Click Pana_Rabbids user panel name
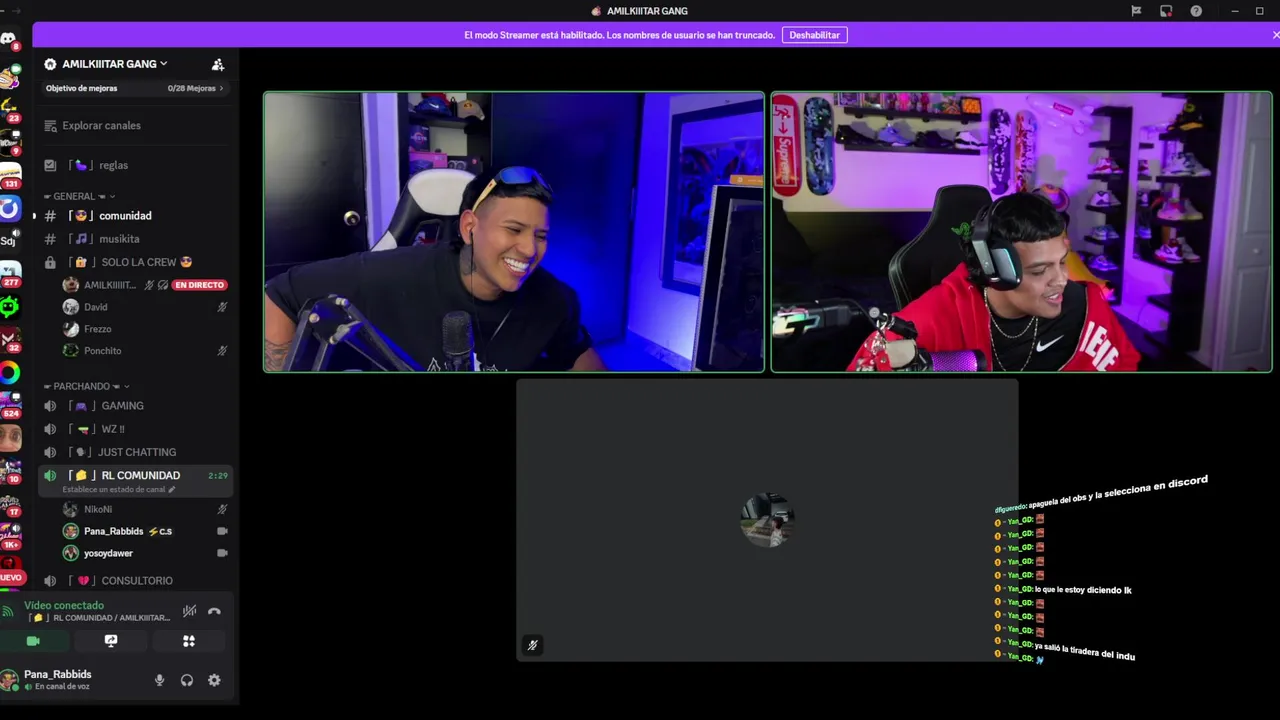 click(x=58, y=675)
